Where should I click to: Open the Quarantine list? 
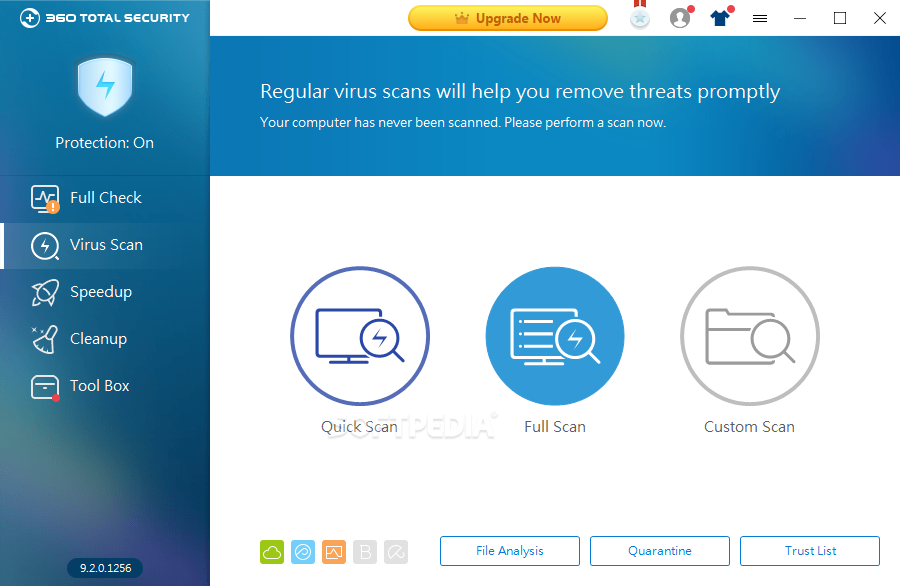(660, 551)
